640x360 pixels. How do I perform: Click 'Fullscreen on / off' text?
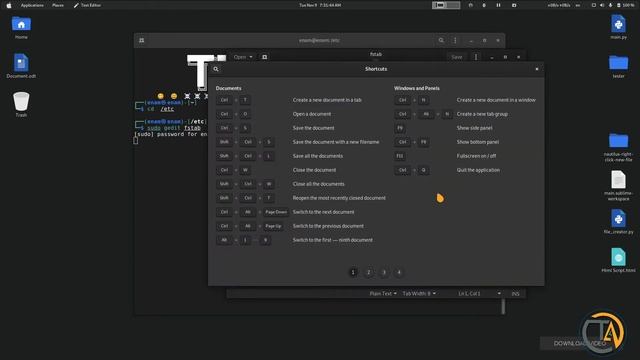point(476,156)
